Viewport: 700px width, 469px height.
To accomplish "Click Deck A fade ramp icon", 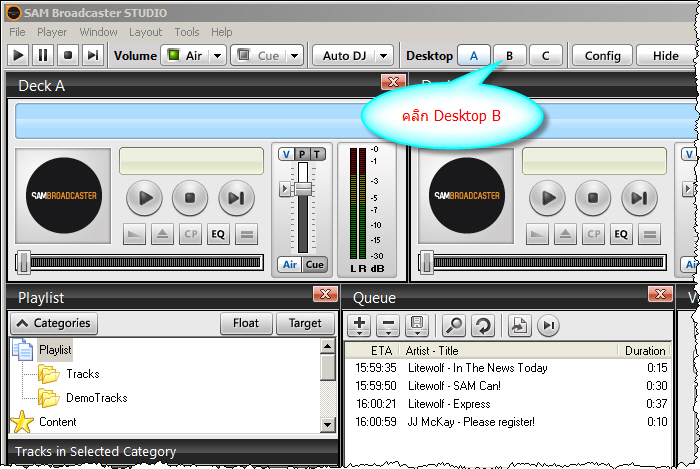I will [134, 234].
